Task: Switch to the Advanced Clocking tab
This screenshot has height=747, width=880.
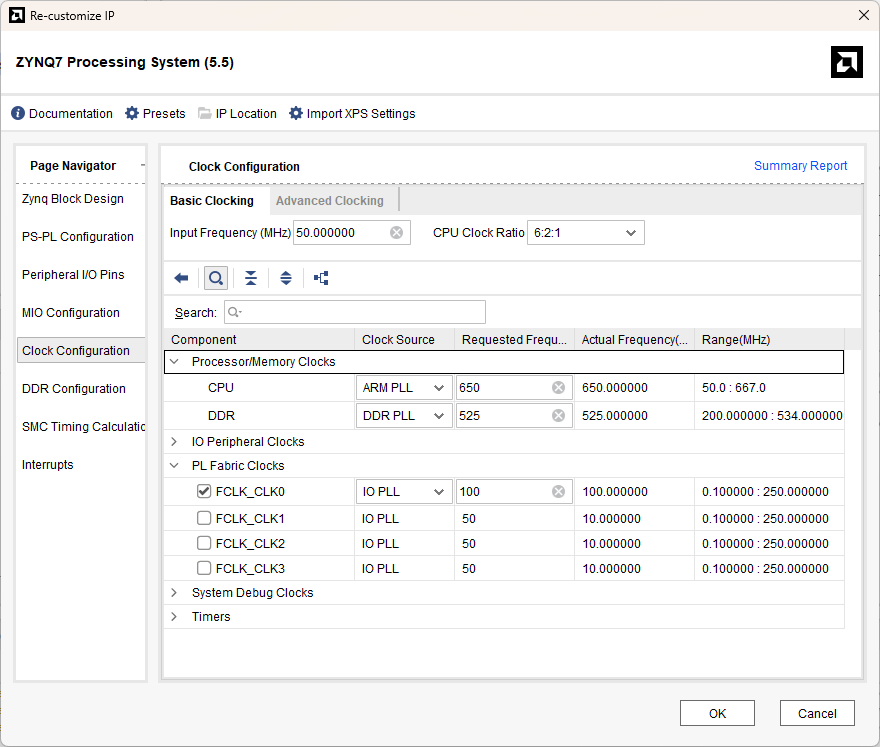Action: (329, 201)
